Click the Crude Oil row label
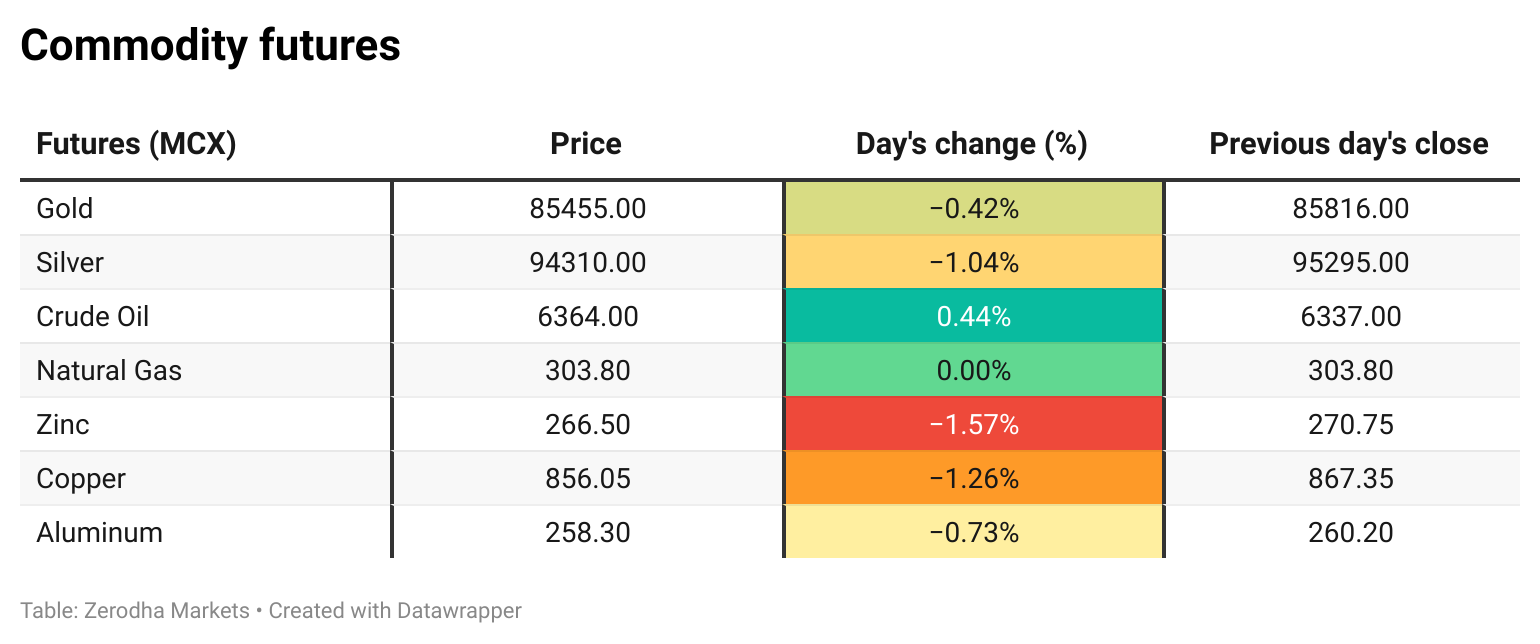This screenshot has height=644, width=1540. [x=93, y=317]
